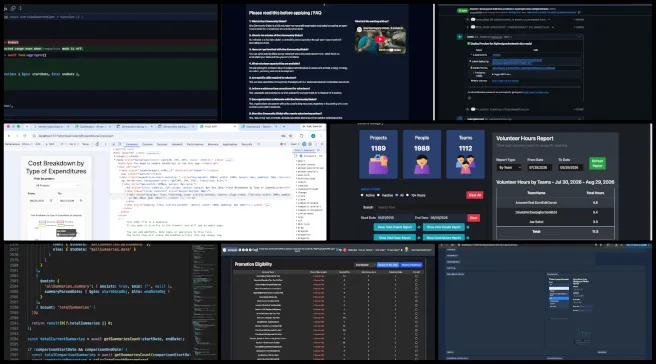
Task: Close the POS APP browser tab
Action: coord(234,126)
